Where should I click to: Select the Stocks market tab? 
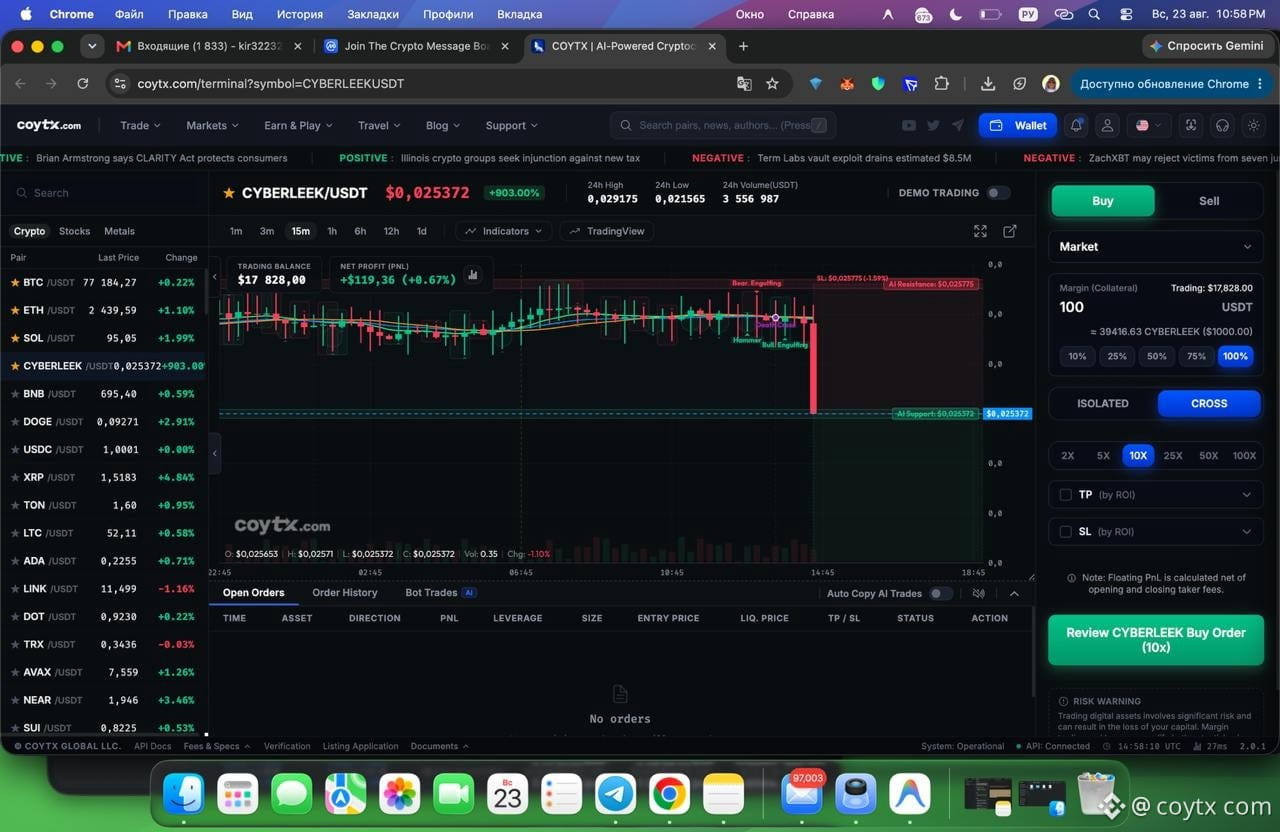[74, 231]
